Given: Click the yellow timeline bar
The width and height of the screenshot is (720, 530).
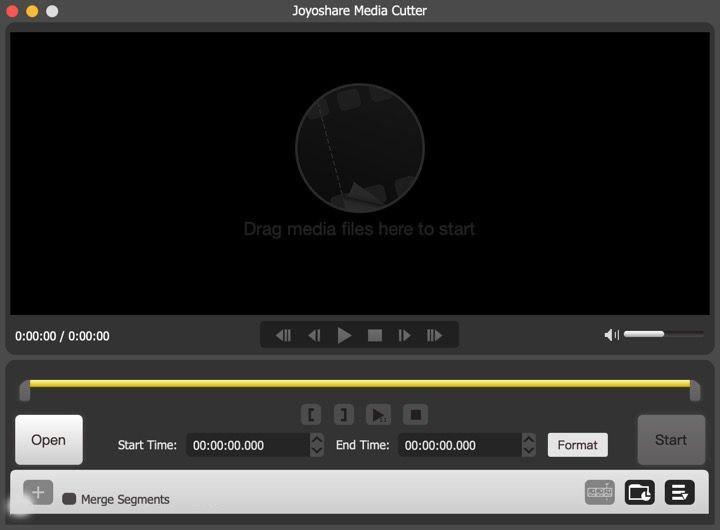Looking at the screenshot, I should pos(360,383).
